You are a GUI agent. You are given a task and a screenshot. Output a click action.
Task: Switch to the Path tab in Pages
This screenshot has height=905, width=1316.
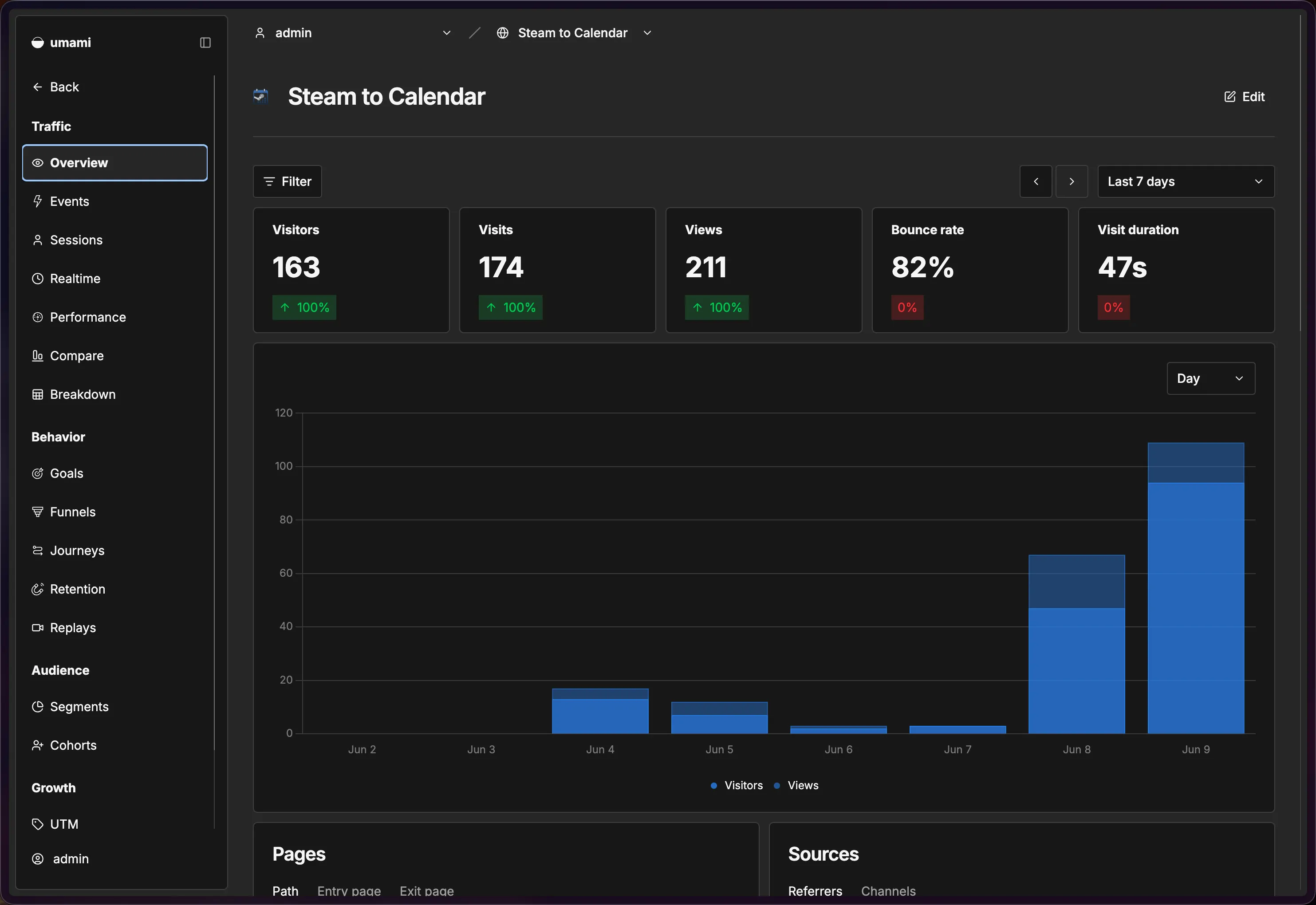point(285,891)
